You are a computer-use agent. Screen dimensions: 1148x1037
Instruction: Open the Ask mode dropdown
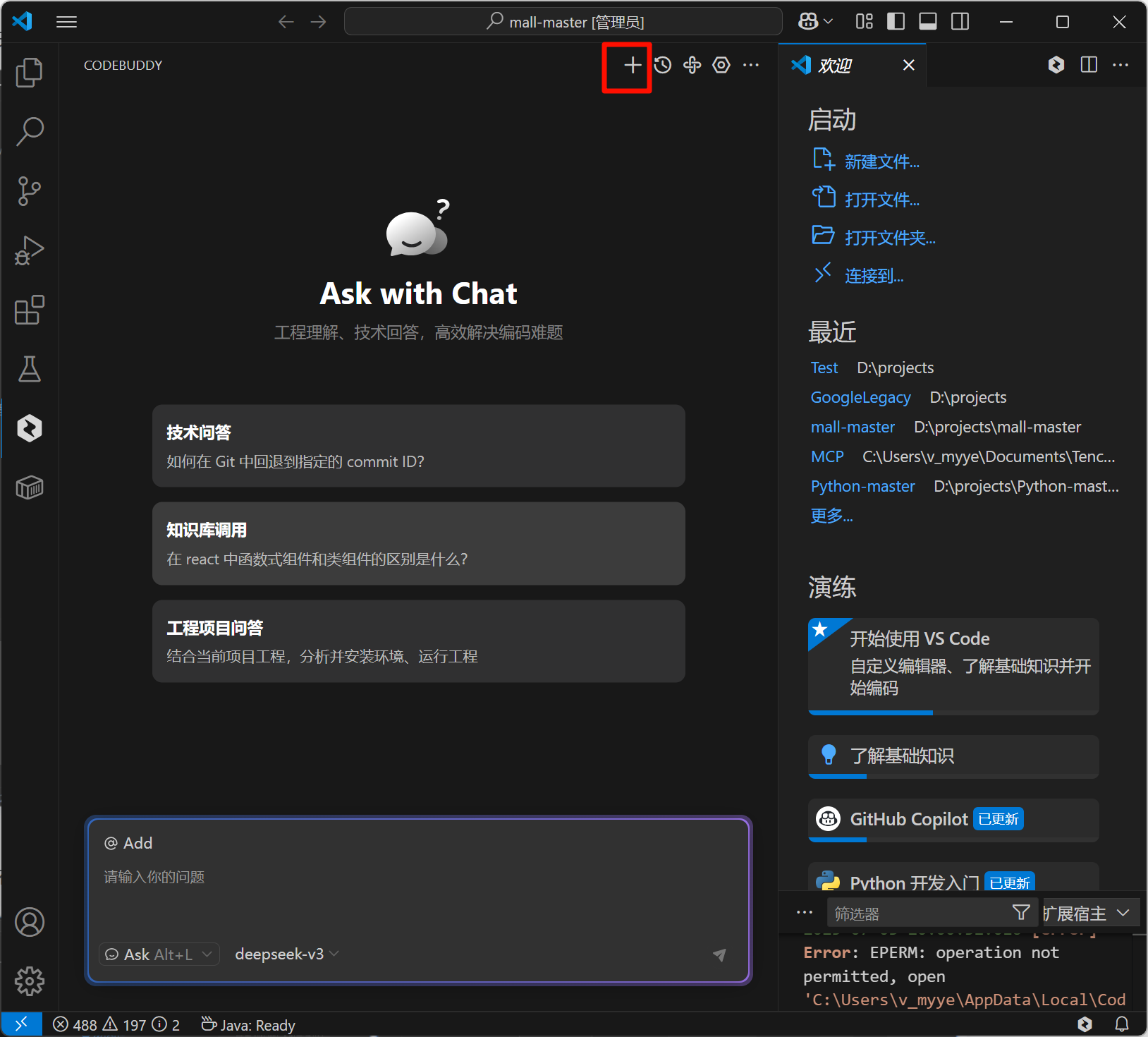[159, 954]
